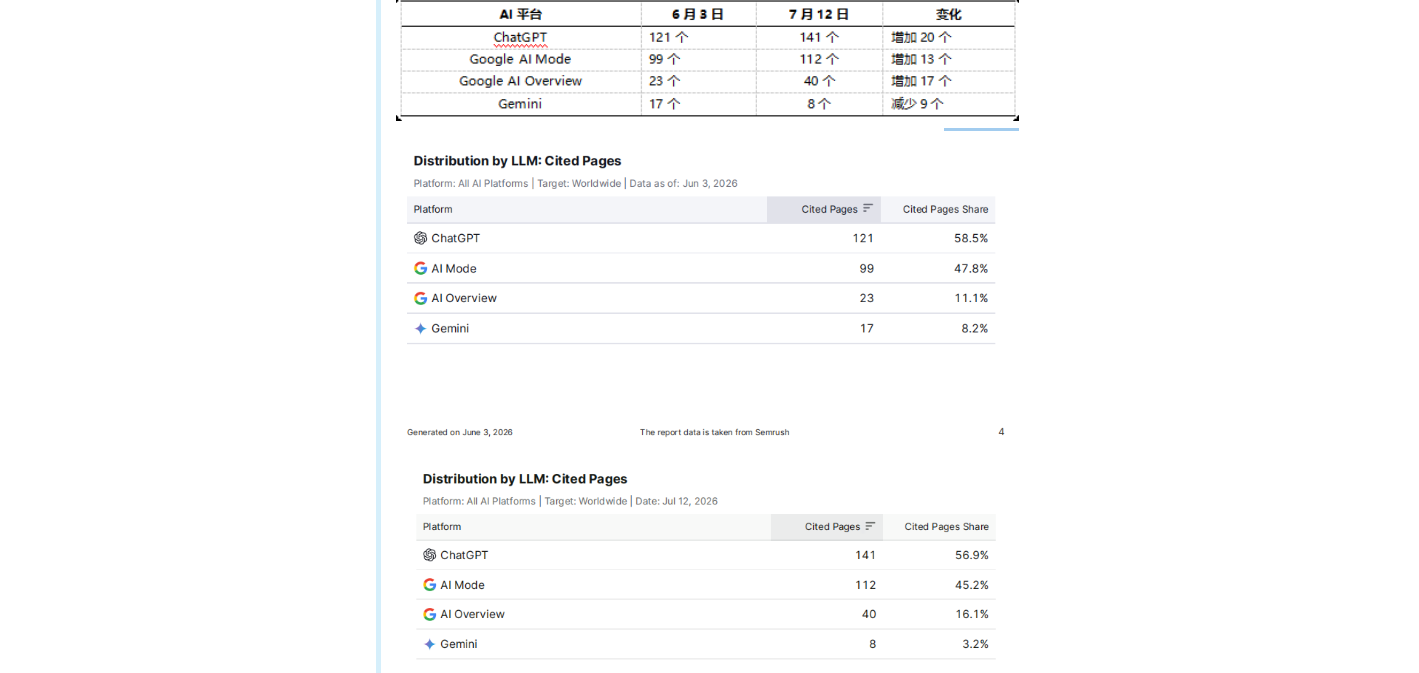
Task: Click the 'Data as of: Jun 3, 2026' text
Action: tap(683, 183)
